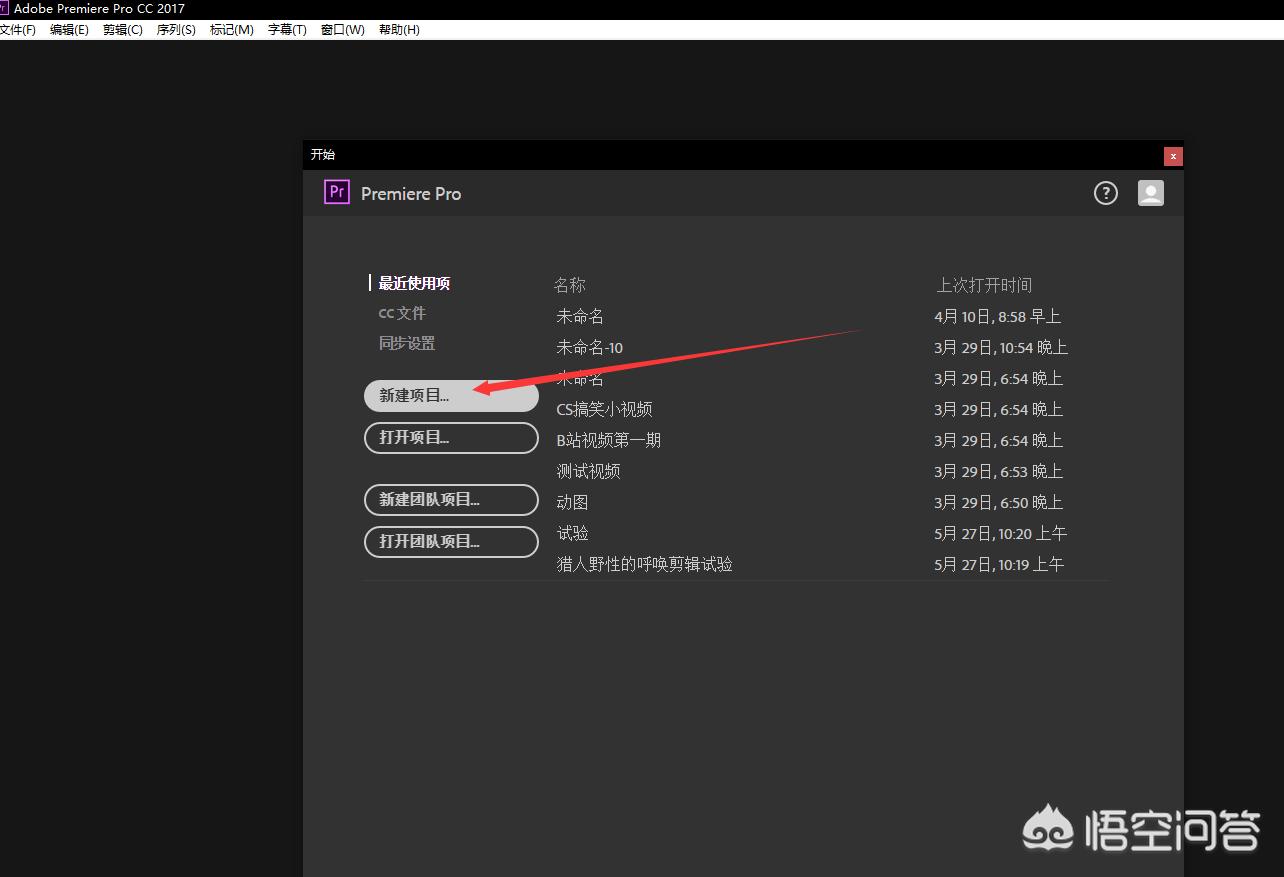The width and height of the screenshot is (1284, 877).
Task: Open the 序列(S) menu
Action: tap(176, 30)
